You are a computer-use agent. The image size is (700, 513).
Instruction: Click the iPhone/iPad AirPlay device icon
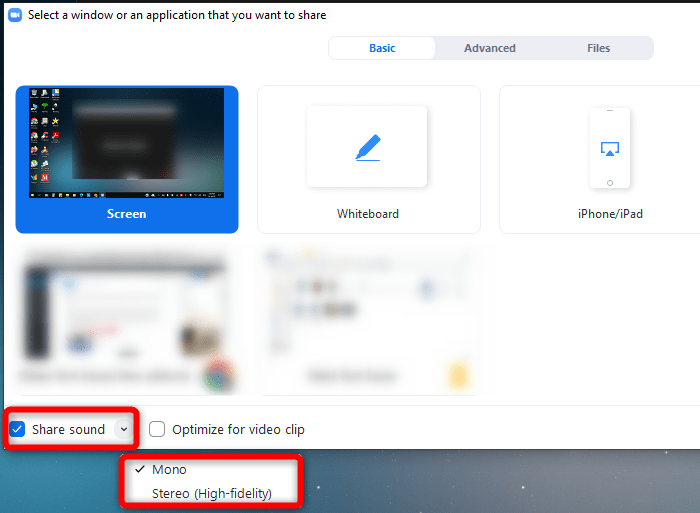(610, 148)
